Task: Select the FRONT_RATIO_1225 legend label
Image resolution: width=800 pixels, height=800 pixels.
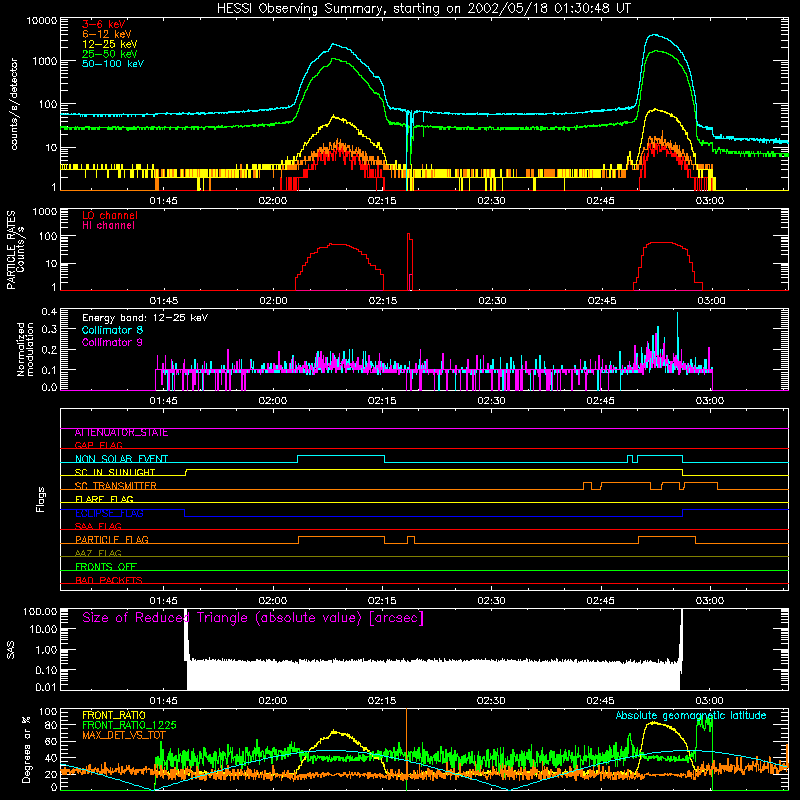Action: 129,725
